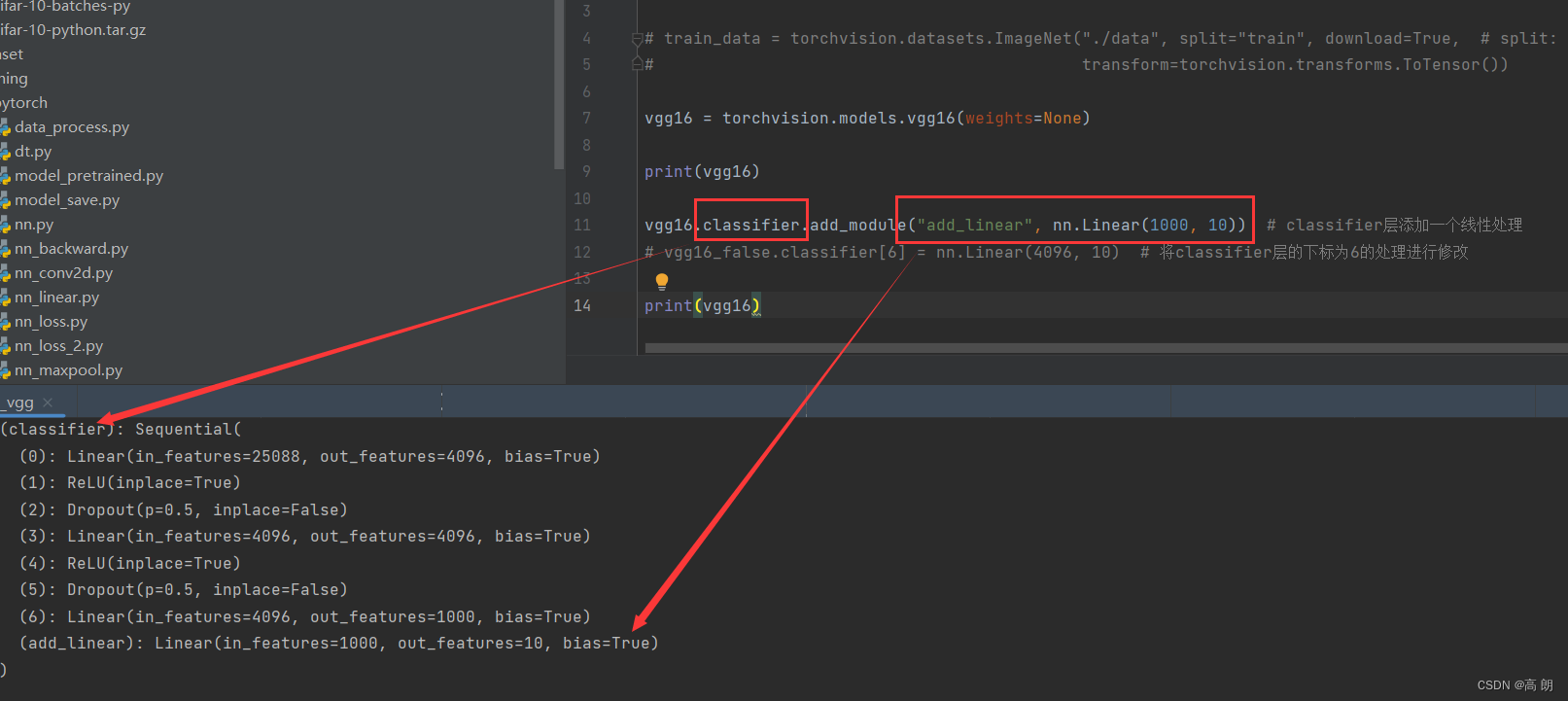
Task: Click the fold end marker at line 5
Action: pyautogui.click(x=637, y=64)
